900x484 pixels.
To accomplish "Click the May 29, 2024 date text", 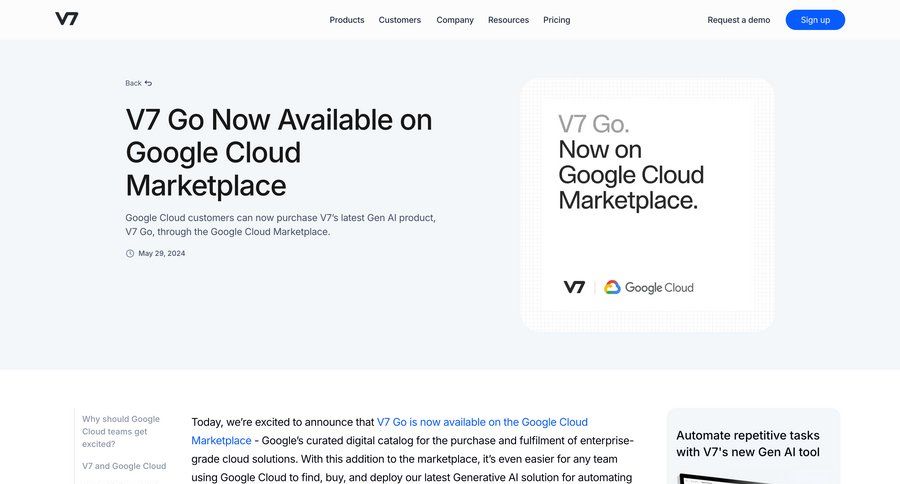I will (x=162, y=253).
